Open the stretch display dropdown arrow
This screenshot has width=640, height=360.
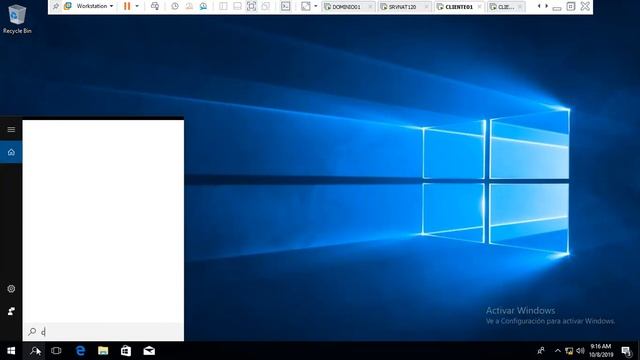(x=316, y=6)
